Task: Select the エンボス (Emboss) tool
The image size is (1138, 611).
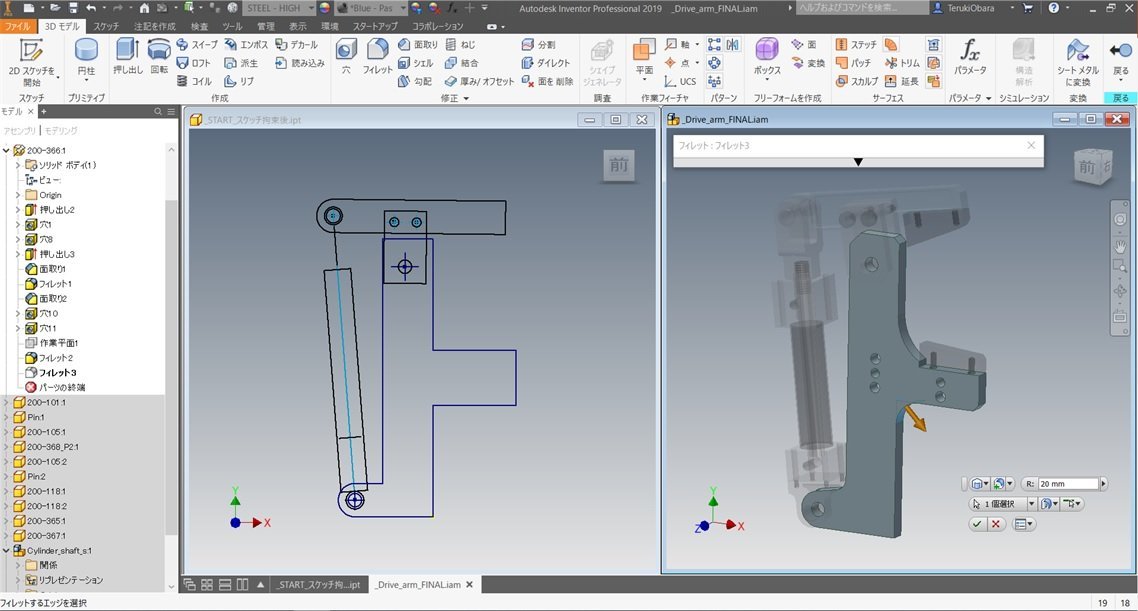Action: (x=246, y=44)
